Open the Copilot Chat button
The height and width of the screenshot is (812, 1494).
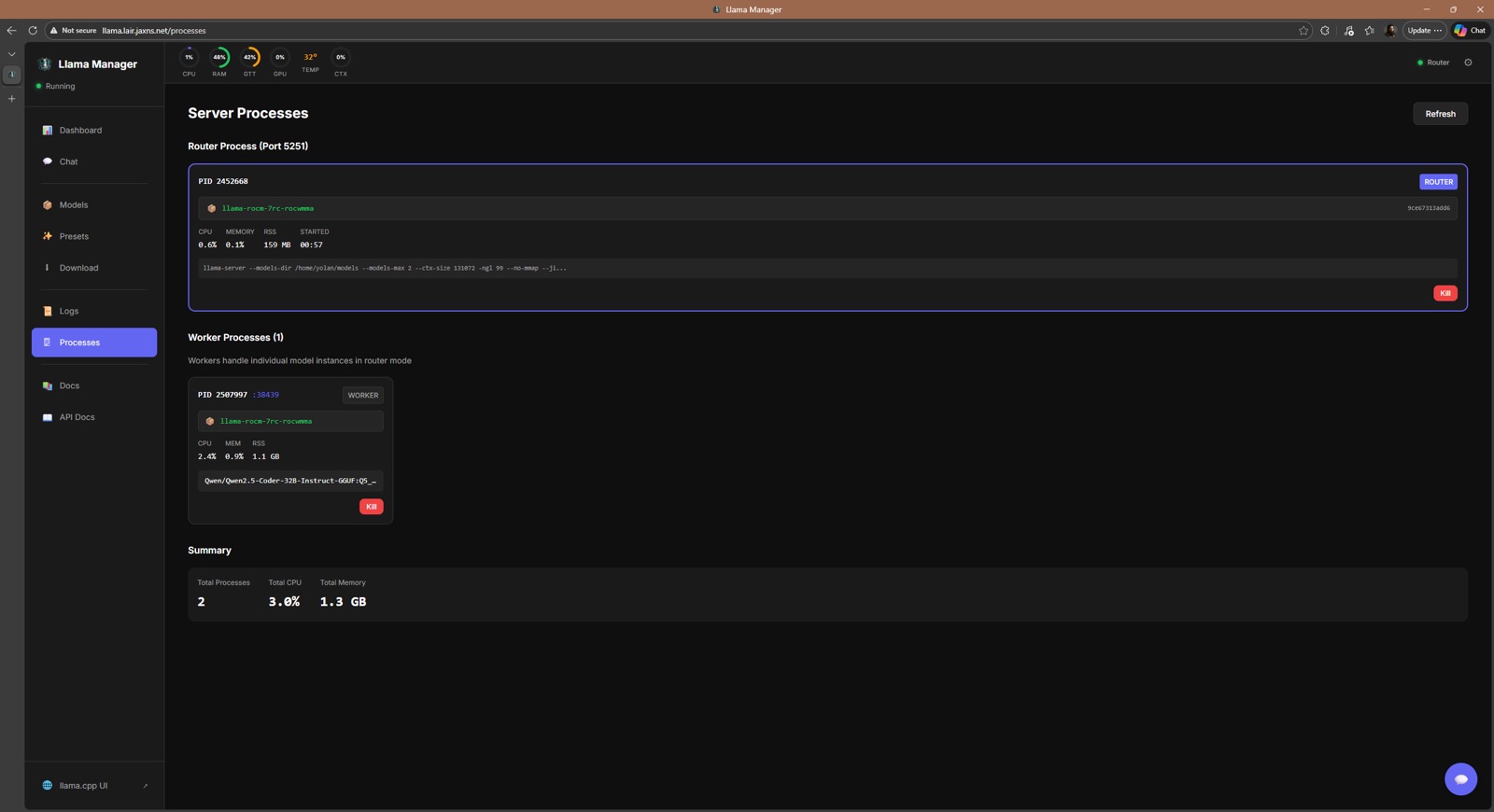(x=1471, y=30)
